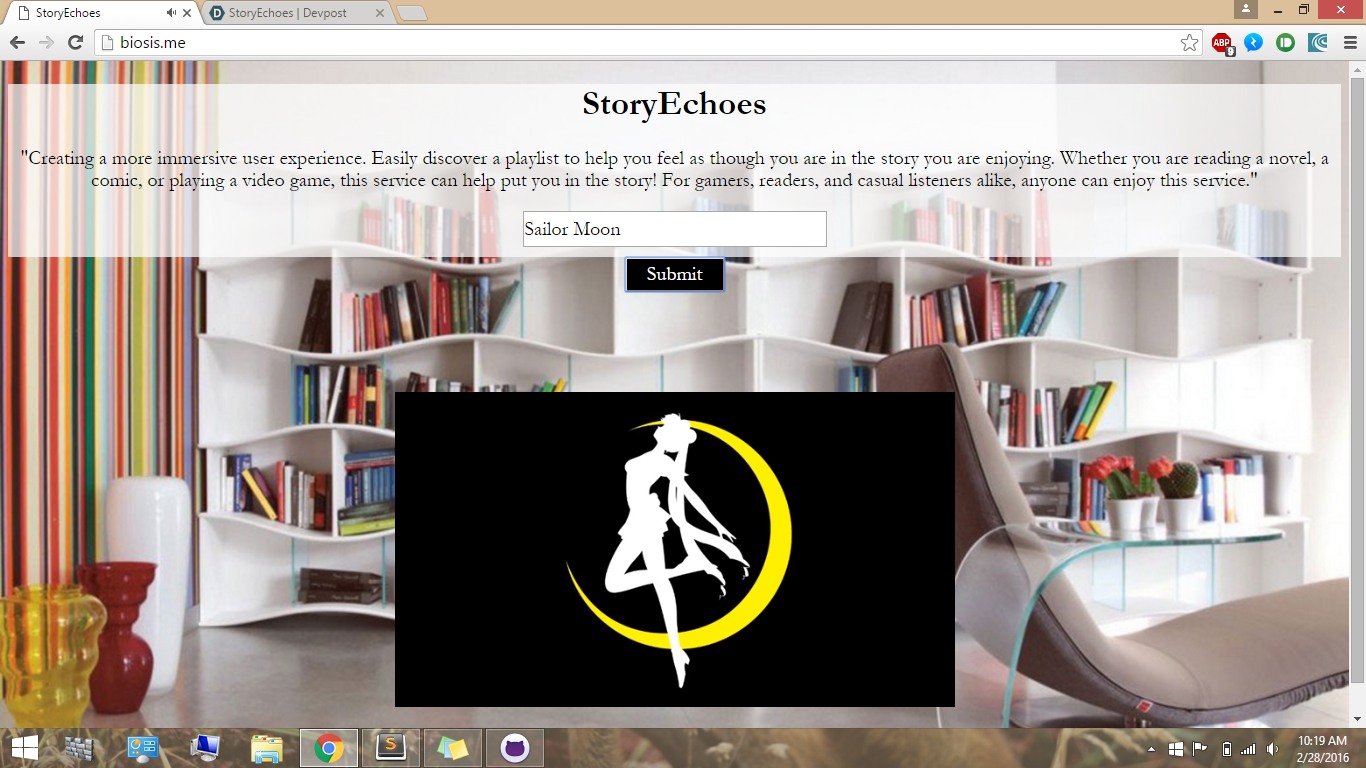1366x768 pixels.
Task: Open a new tab with the new-tab button
Action: coord(412,13)
